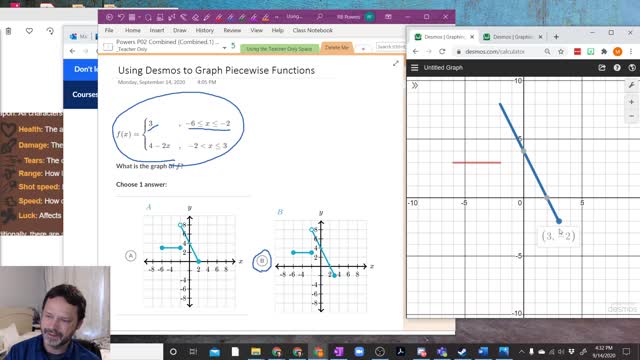Click the page title Using Desmos to Graph

(216, 70)
